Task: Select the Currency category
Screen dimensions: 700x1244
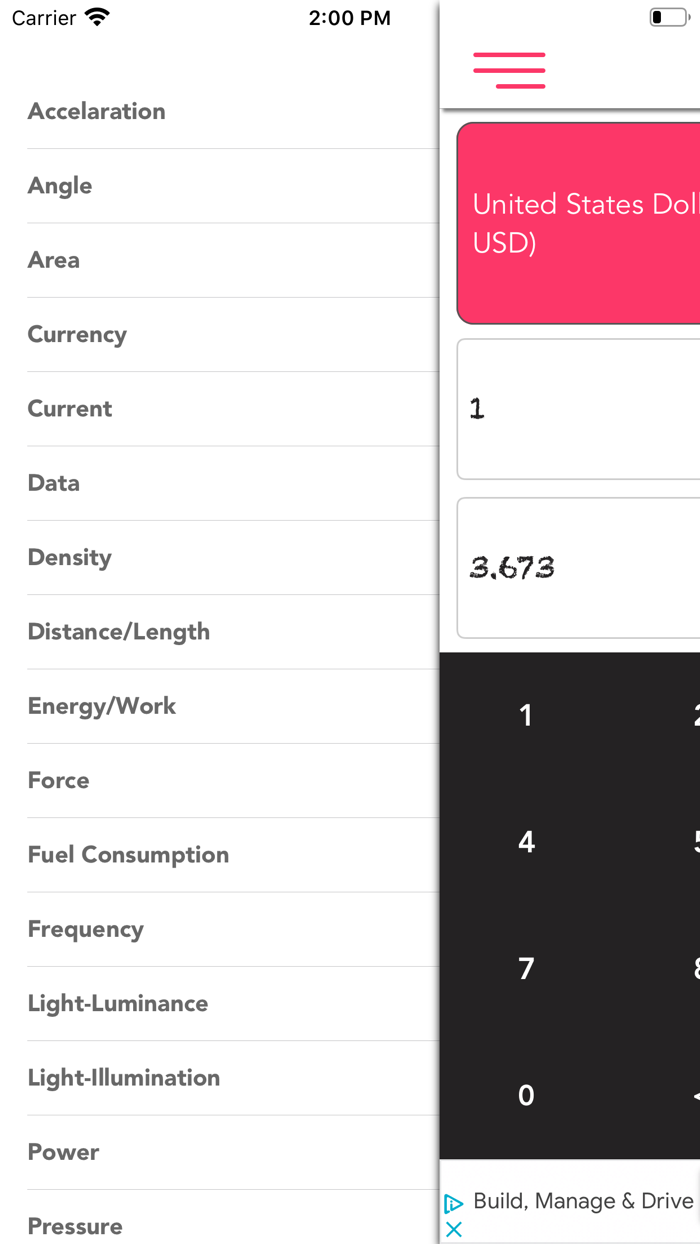Action: click(77, 334)
